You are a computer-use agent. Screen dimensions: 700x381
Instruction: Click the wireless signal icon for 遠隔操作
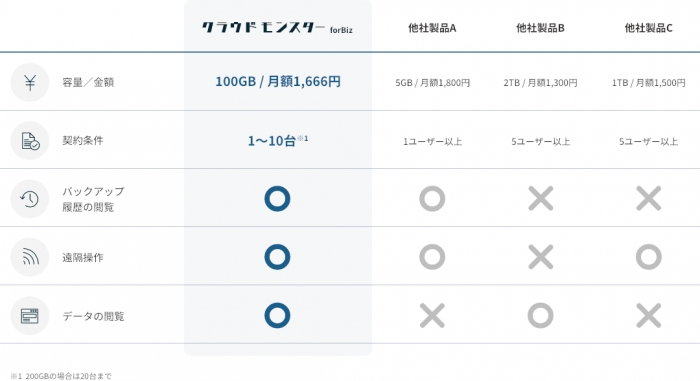tap(30, 257)
